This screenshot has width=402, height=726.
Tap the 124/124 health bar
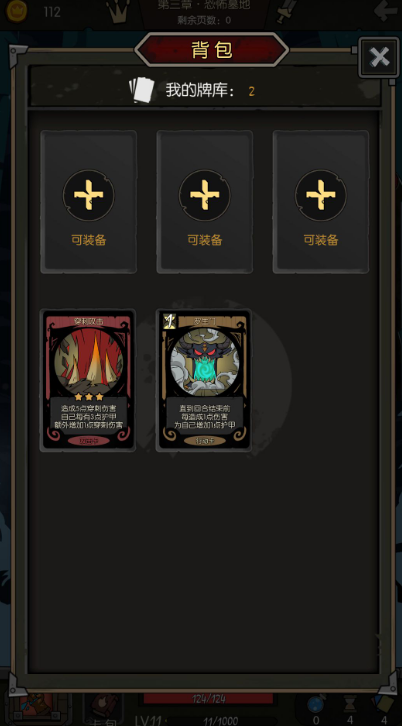pos(208,699)
